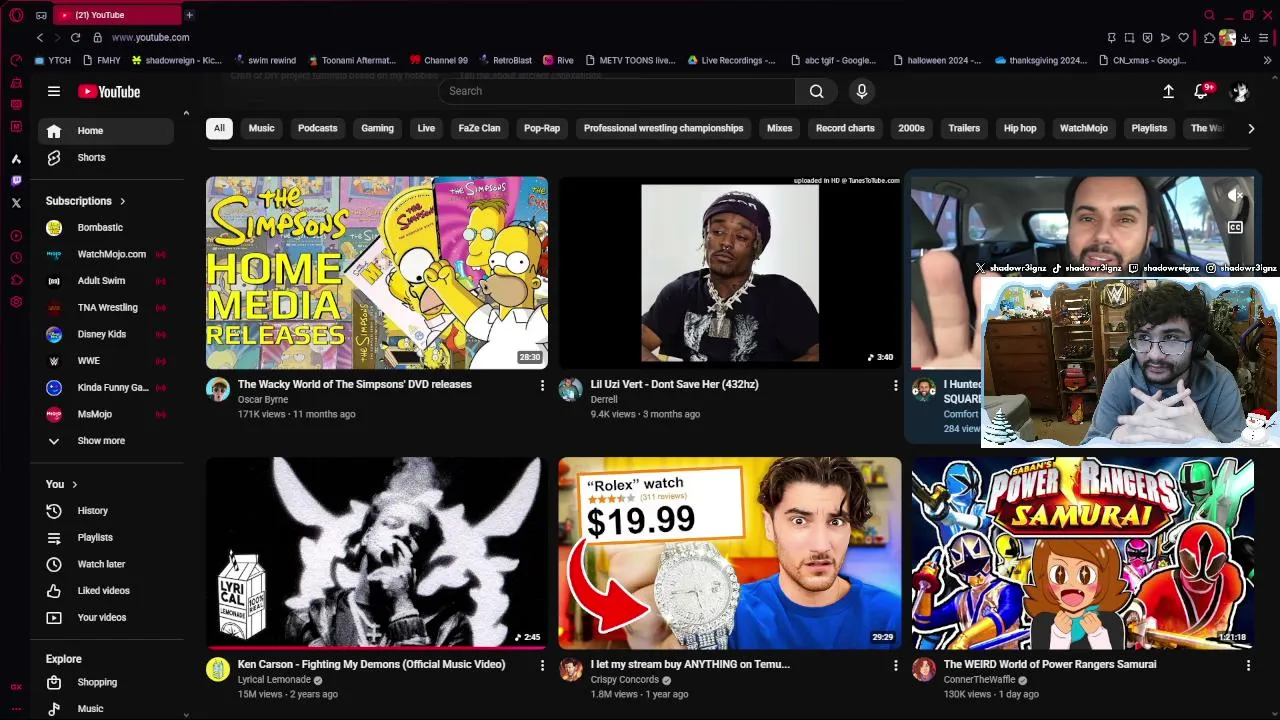Start voice search with microphone icon
The height and width of the screenshot is (720, 1280).
pyautogui.click(x=861, y=91)
